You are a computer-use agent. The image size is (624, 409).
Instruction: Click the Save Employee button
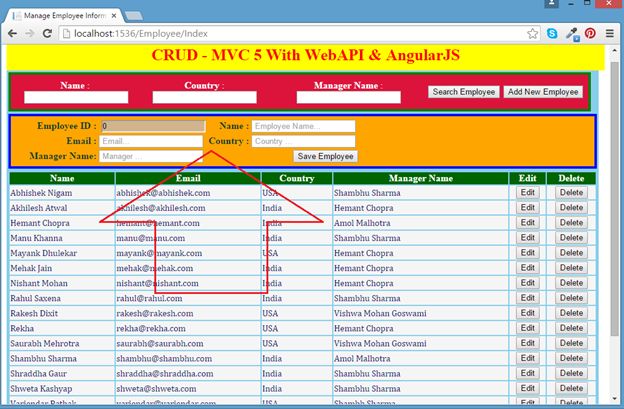coord(326,156)
